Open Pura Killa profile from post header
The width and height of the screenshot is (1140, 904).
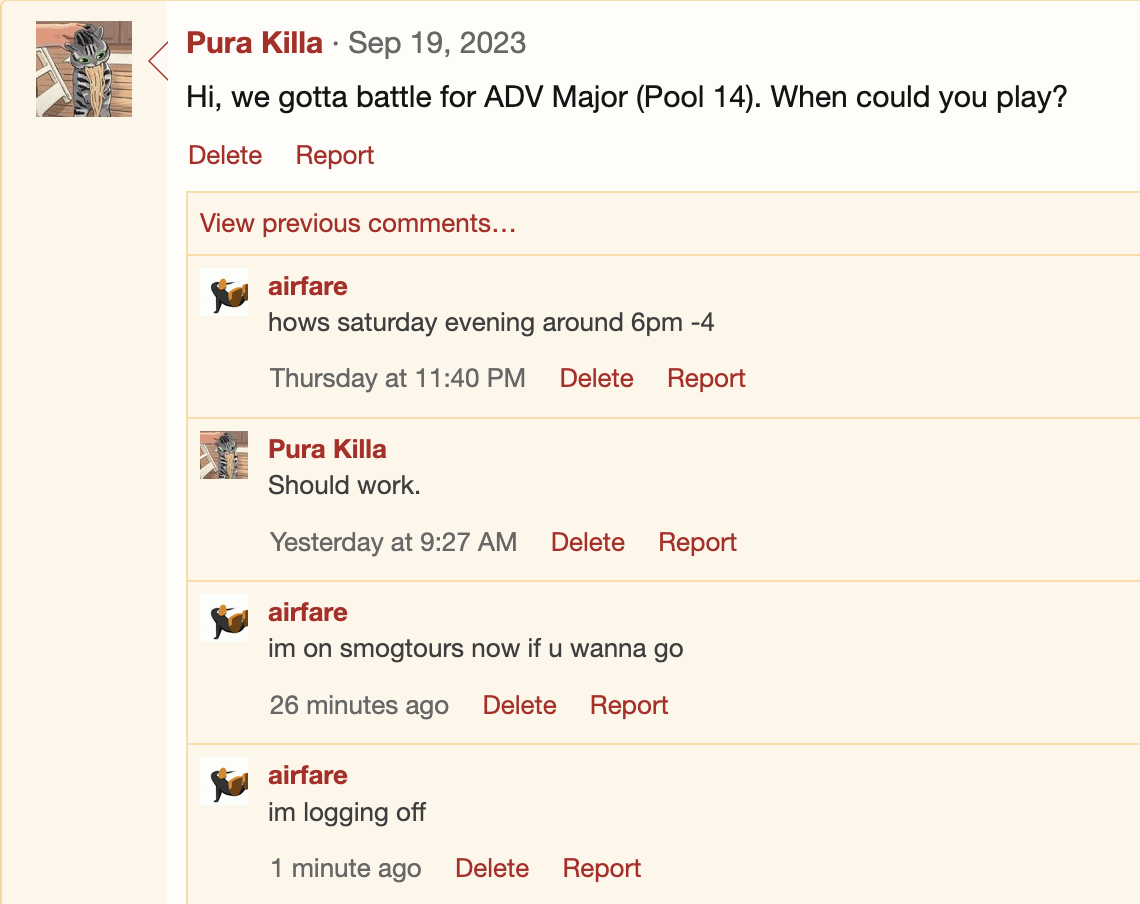(254, 43)
